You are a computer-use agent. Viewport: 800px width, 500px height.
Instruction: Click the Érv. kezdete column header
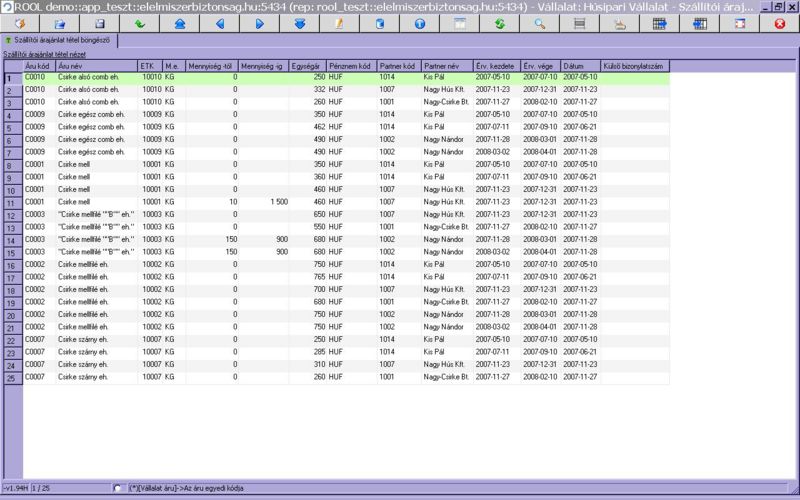point(496,65)
